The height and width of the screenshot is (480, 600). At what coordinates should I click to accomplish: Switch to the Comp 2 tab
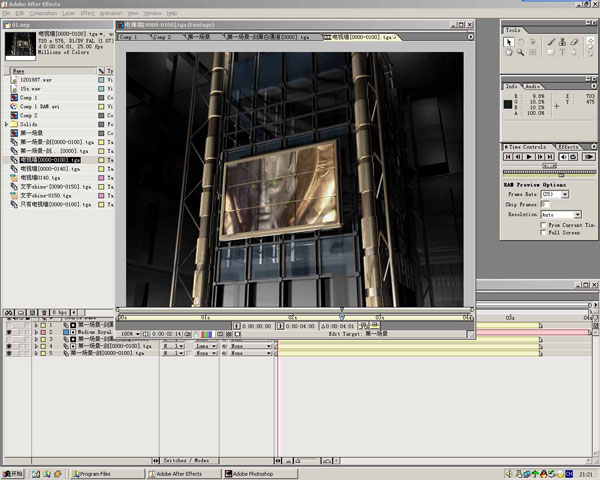point(162,37)
